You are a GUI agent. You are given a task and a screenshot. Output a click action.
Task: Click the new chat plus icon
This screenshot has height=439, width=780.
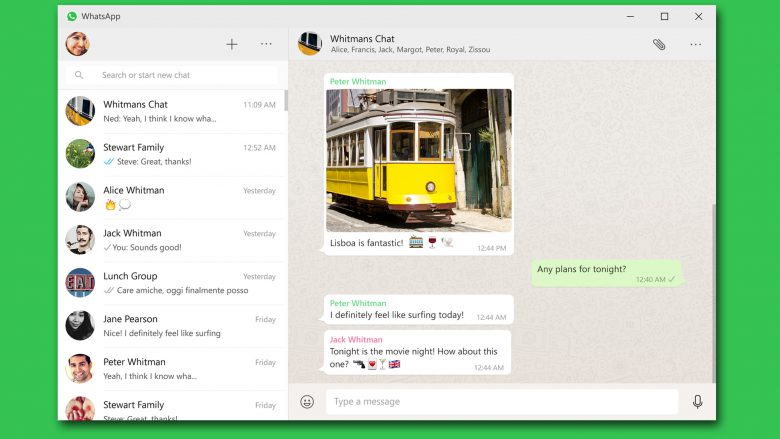click(x=231, y=44)
